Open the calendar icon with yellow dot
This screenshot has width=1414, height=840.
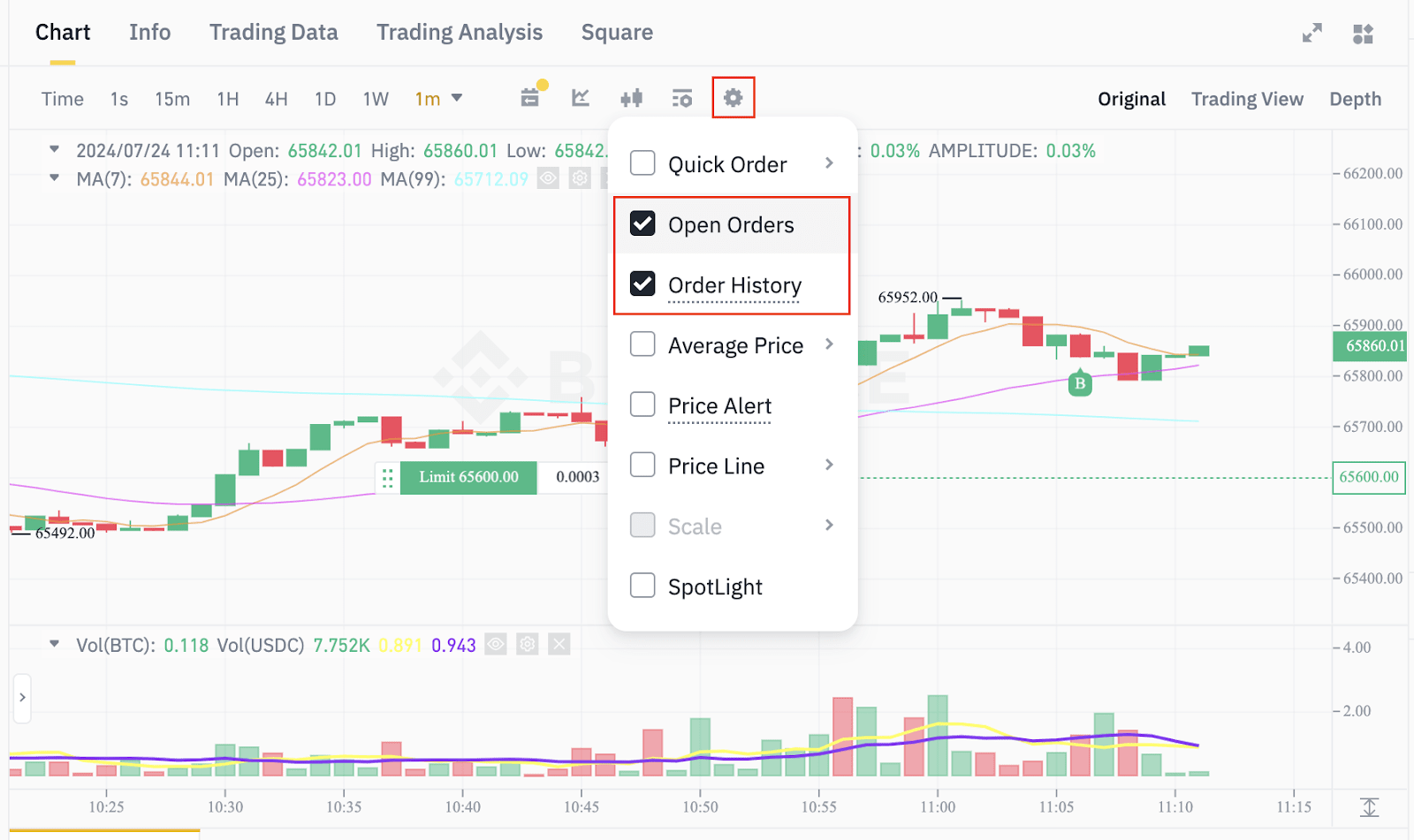point(530,97)
